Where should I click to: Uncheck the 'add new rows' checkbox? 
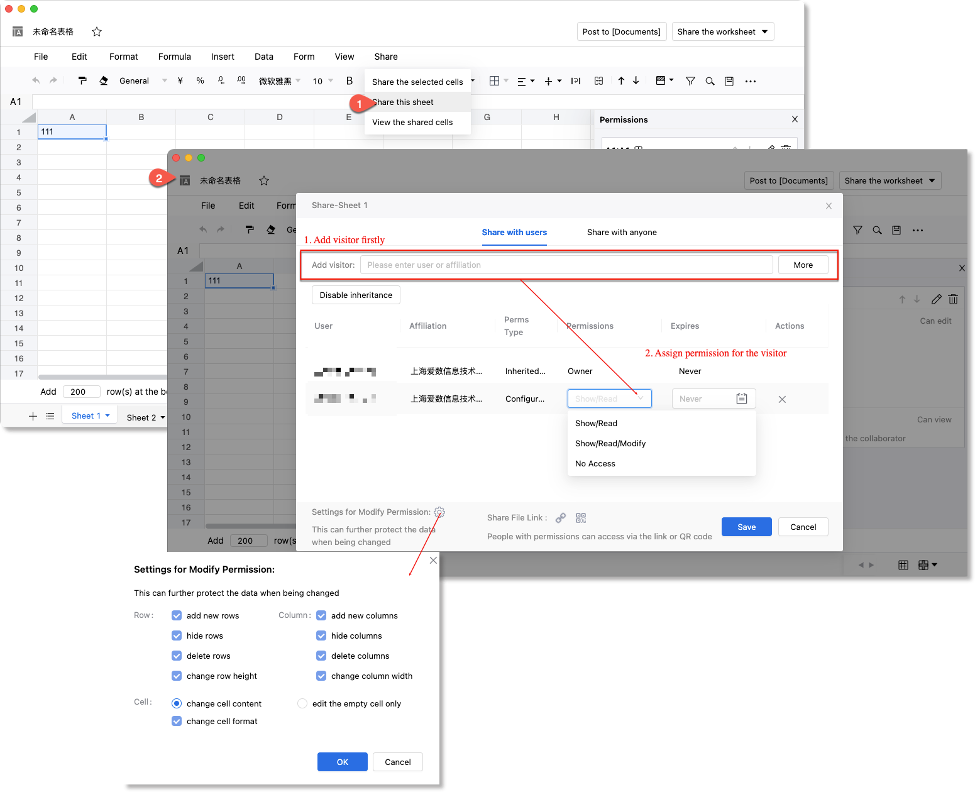pos(177,616)
